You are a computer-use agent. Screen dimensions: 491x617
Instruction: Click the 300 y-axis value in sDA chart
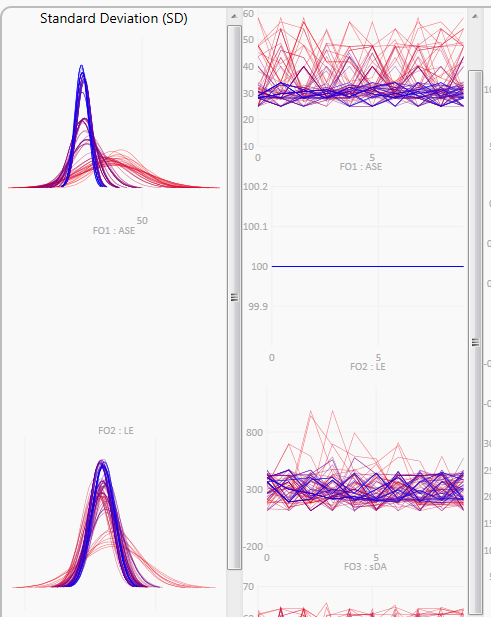(x=254, y=490)
